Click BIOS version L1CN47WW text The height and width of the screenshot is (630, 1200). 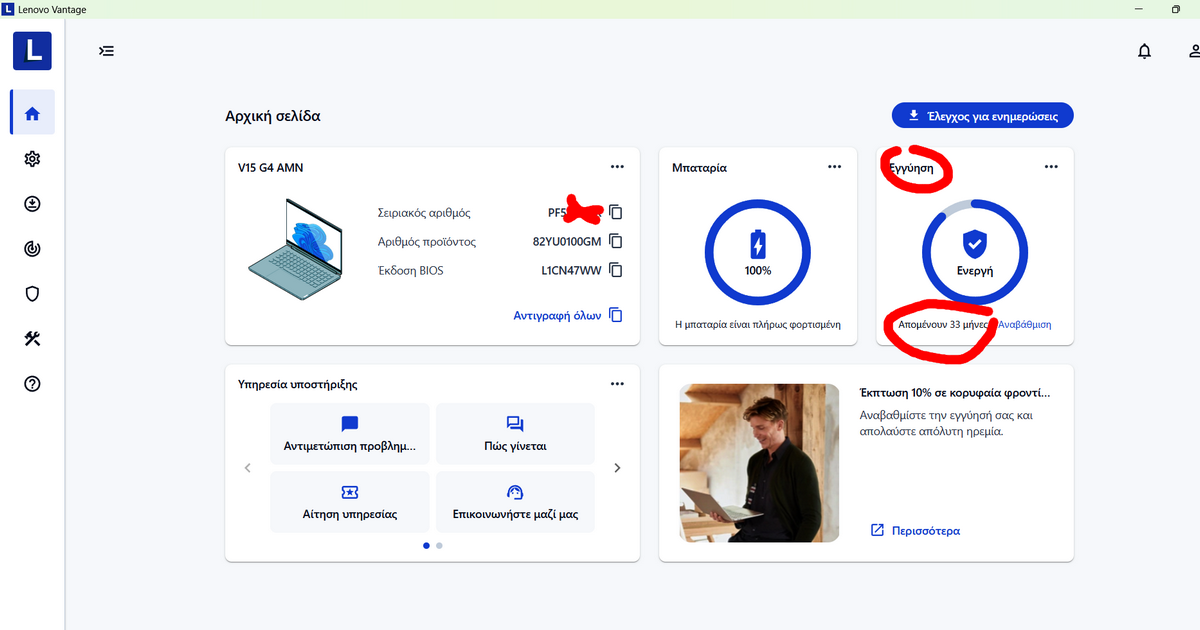571,271
